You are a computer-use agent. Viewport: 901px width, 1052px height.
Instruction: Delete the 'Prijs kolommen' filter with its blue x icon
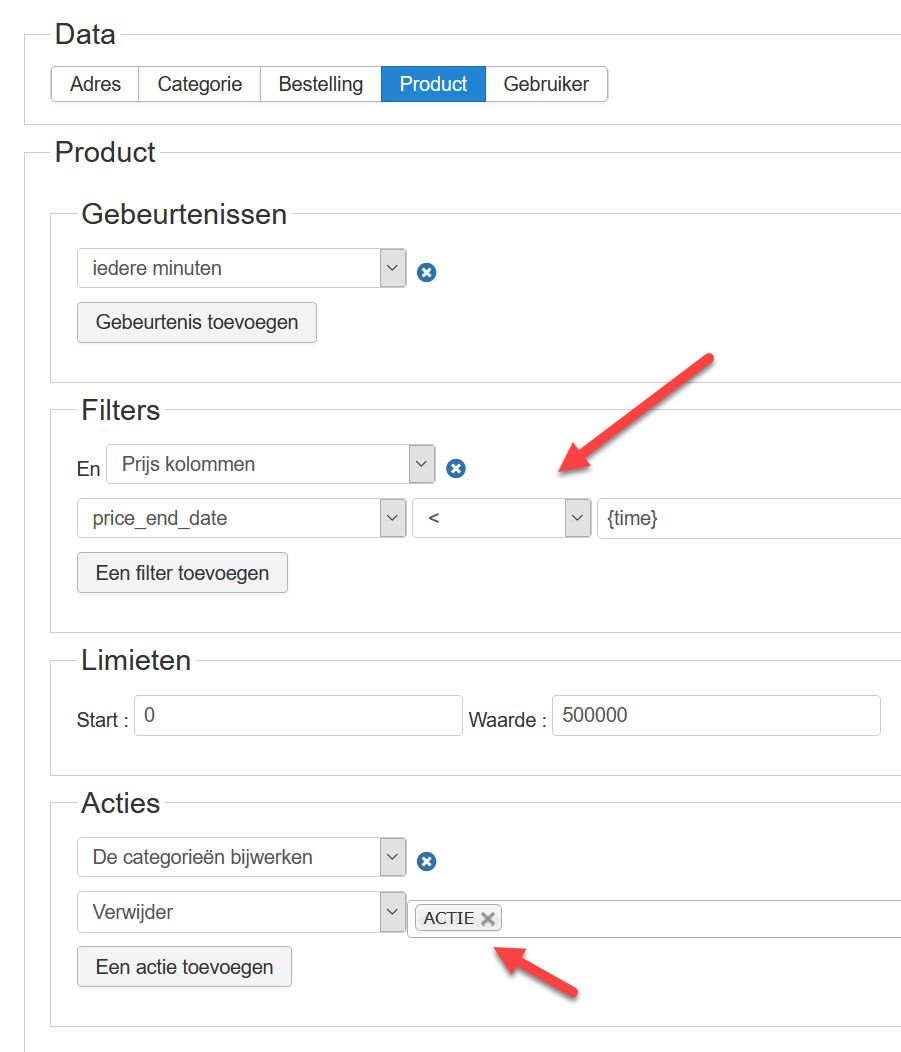tap(456, 468)
